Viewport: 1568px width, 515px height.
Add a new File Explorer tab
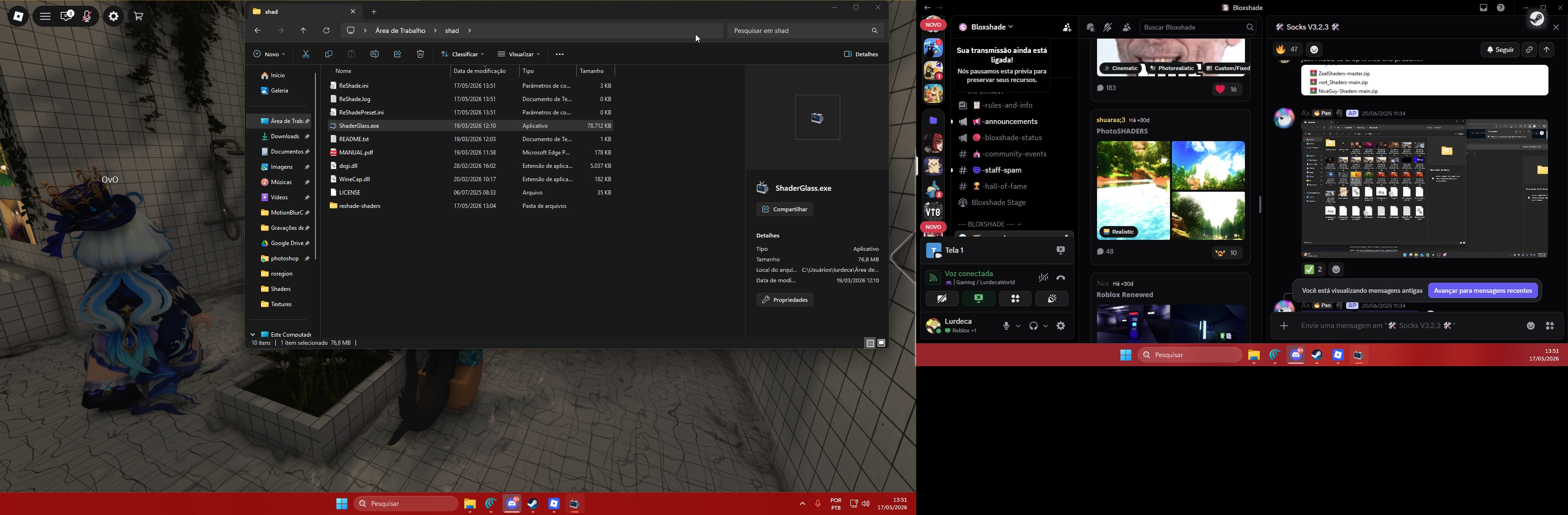375,11
